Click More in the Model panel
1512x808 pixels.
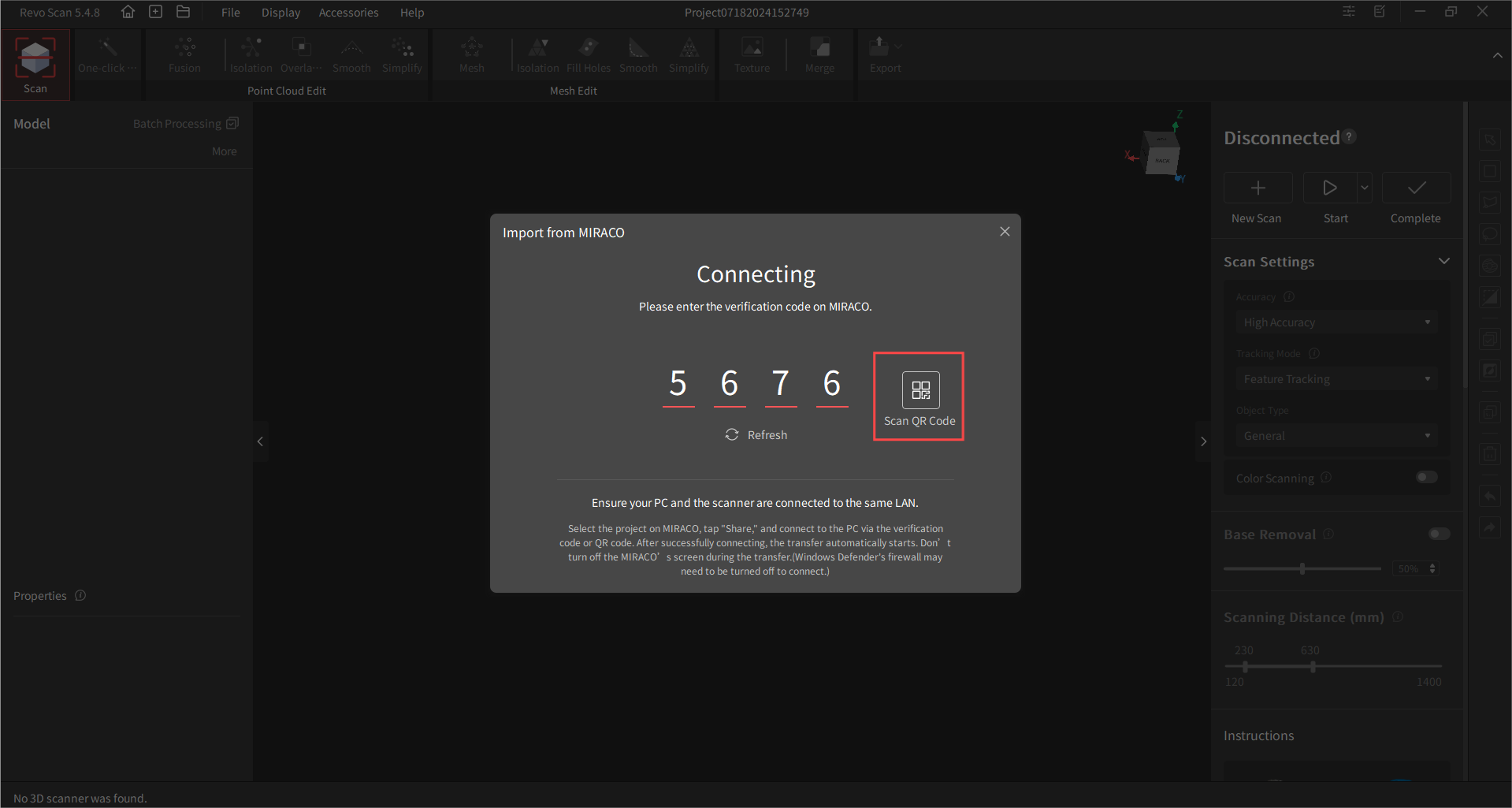tap(225, 151)
